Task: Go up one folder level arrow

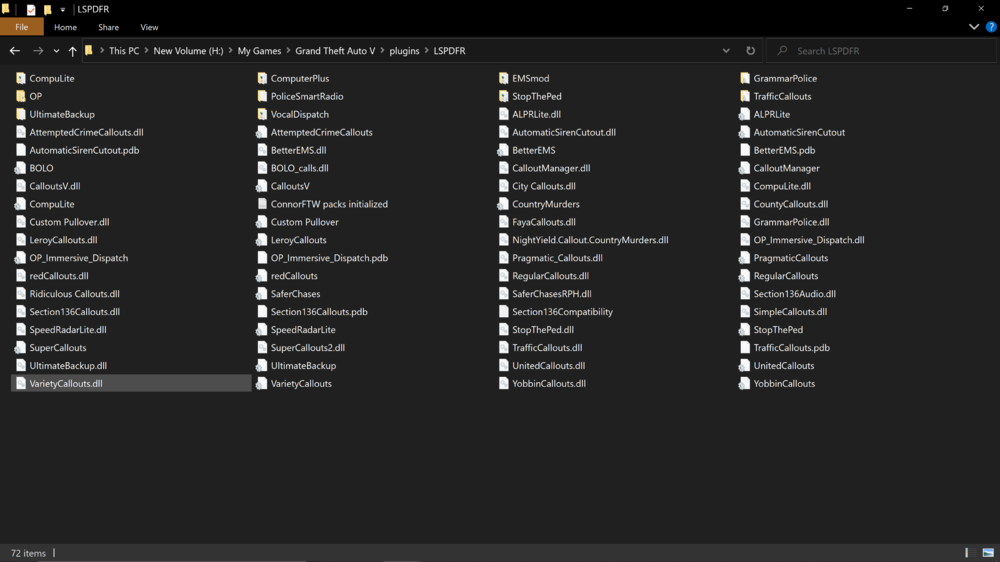Action: point(72,51)
